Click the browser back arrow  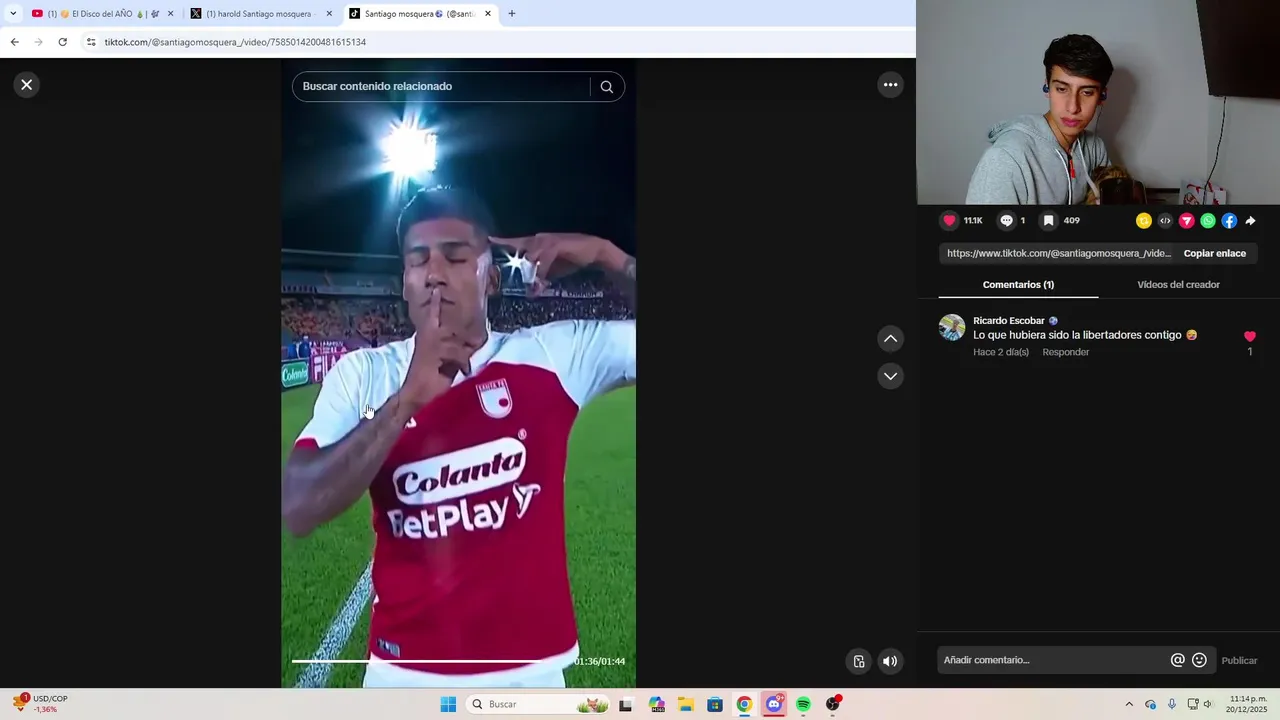pyautogui.click(x=14, y=42)
